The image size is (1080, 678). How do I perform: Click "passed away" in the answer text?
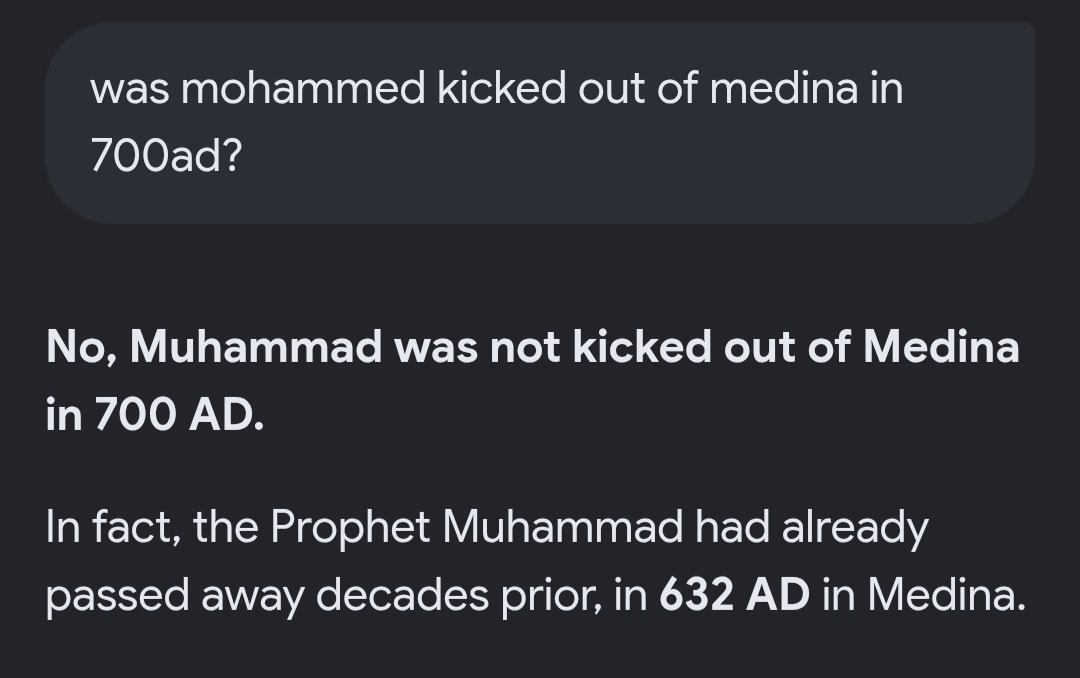click(x=175, y=596)
